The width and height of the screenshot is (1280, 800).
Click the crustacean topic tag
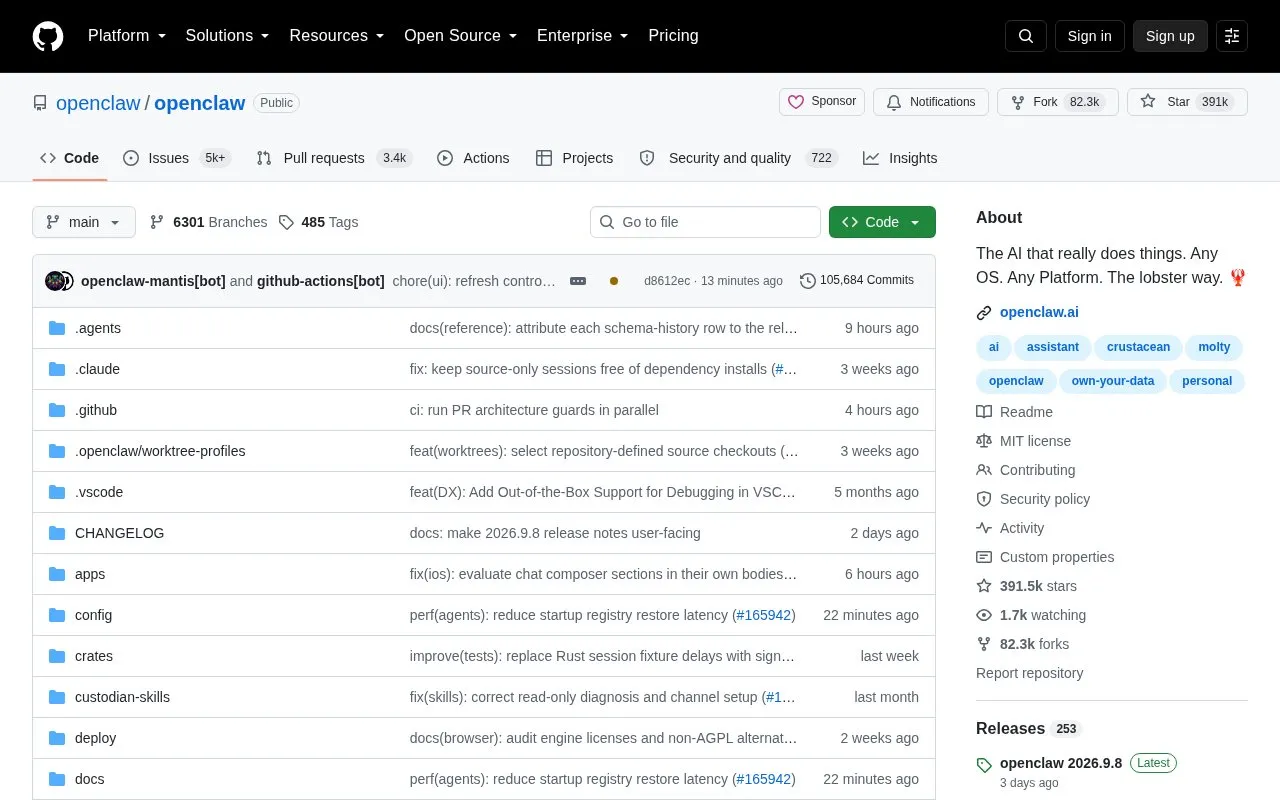pos(1138,347)
